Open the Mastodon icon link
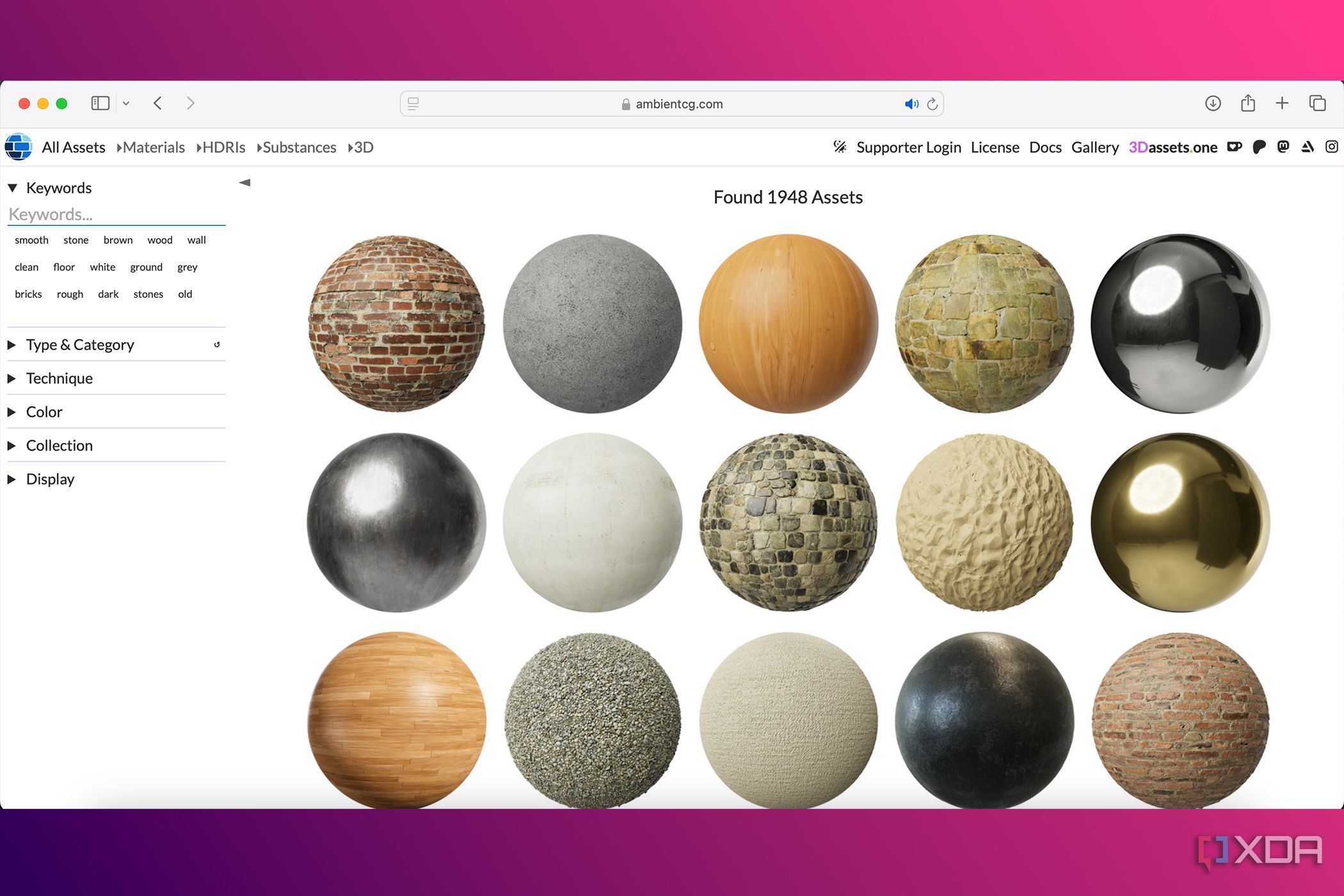Viewport: 1344px width, 896px height. point(1283,147)
